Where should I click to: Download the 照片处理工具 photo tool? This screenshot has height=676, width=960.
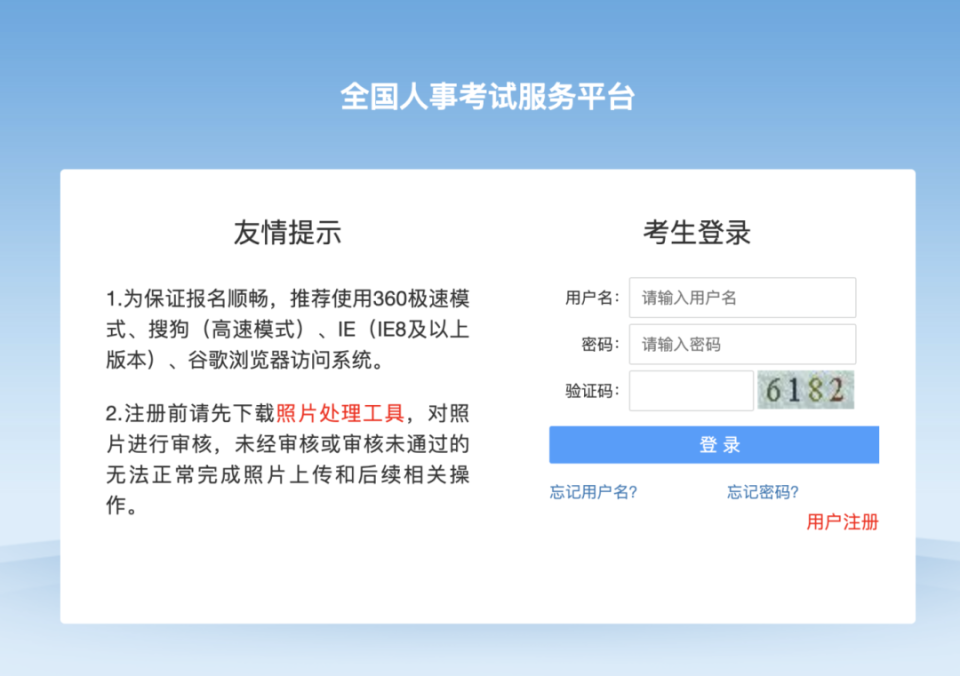pos(340,413)
